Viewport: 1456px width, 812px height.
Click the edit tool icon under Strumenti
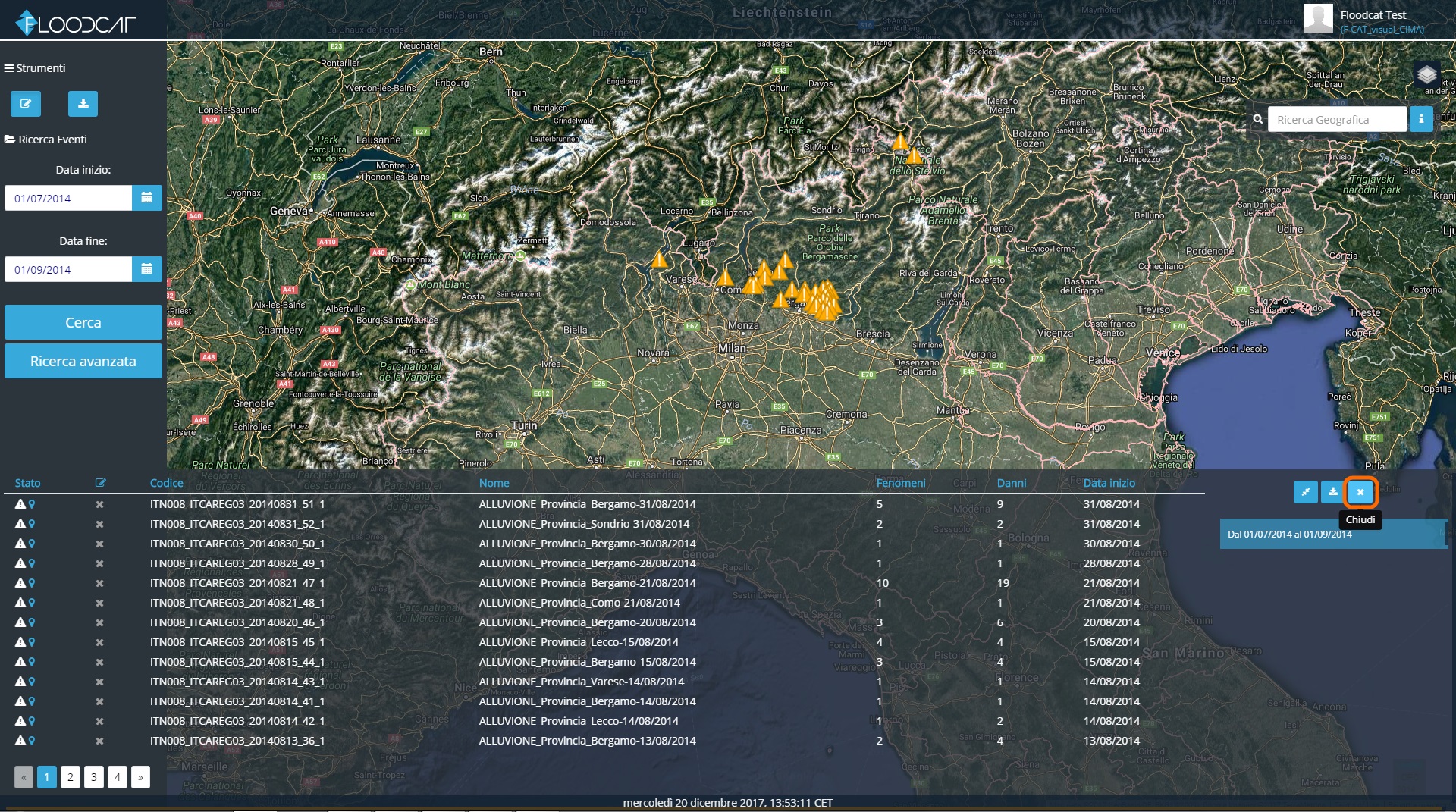tap(26, 104)
